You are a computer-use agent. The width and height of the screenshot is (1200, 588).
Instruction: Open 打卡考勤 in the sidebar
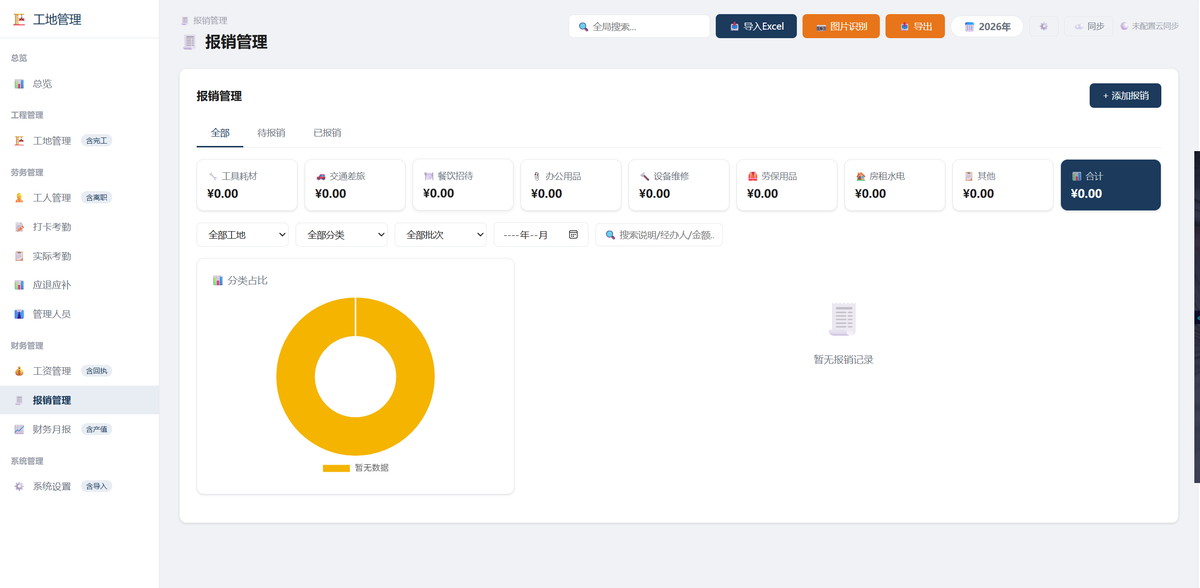79,227
